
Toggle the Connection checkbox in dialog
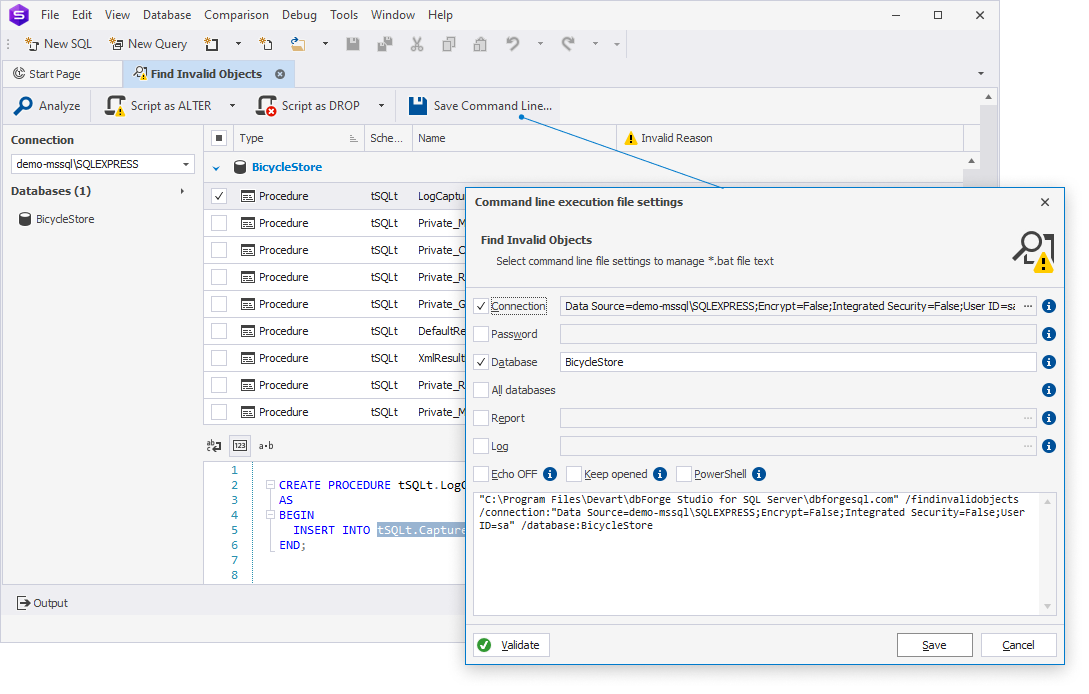[x=481, y=306]
